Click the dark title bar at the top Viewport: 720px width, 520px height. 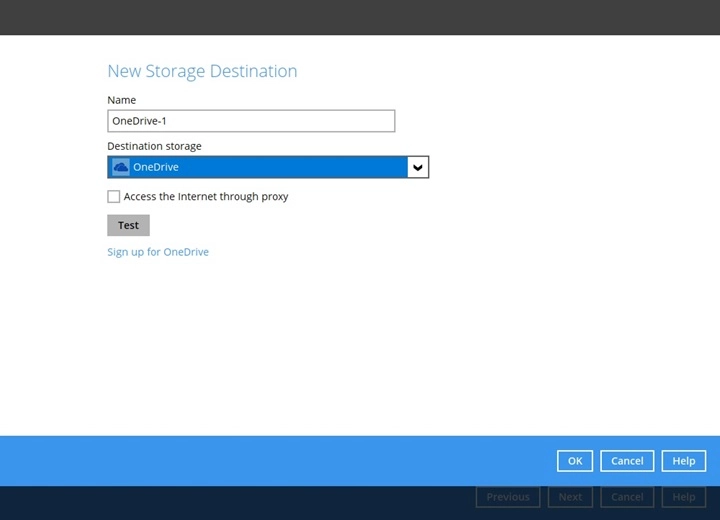[x=360, y=17]
